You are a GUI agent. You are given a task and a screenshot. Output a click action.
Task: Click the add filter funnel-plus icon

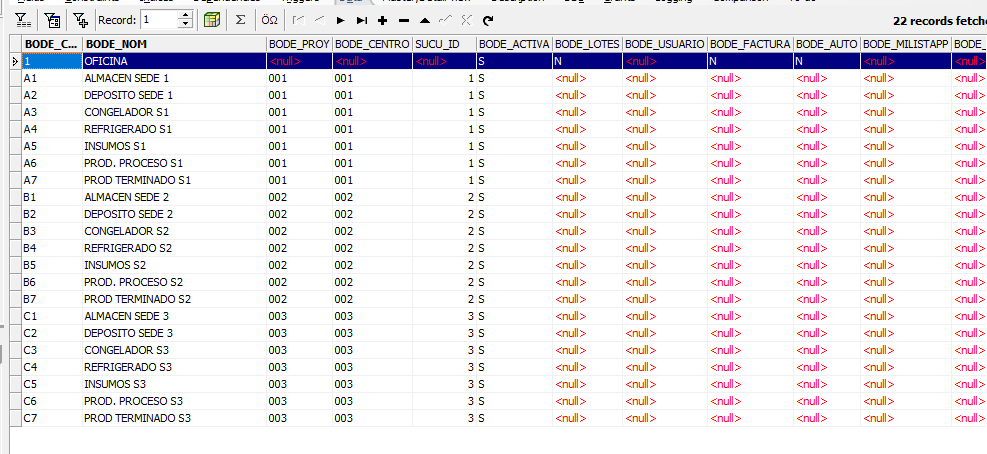click(x=81, y=20)
